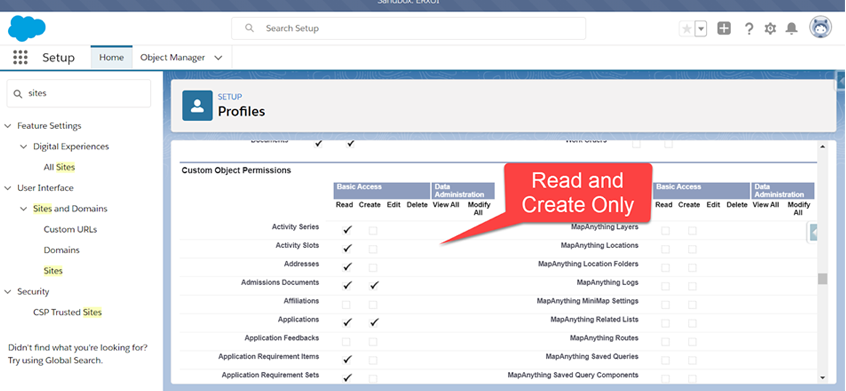The height and width of the screenshot is (391, 846).
Task: Open the notifications bell
Action: point(791,29)
